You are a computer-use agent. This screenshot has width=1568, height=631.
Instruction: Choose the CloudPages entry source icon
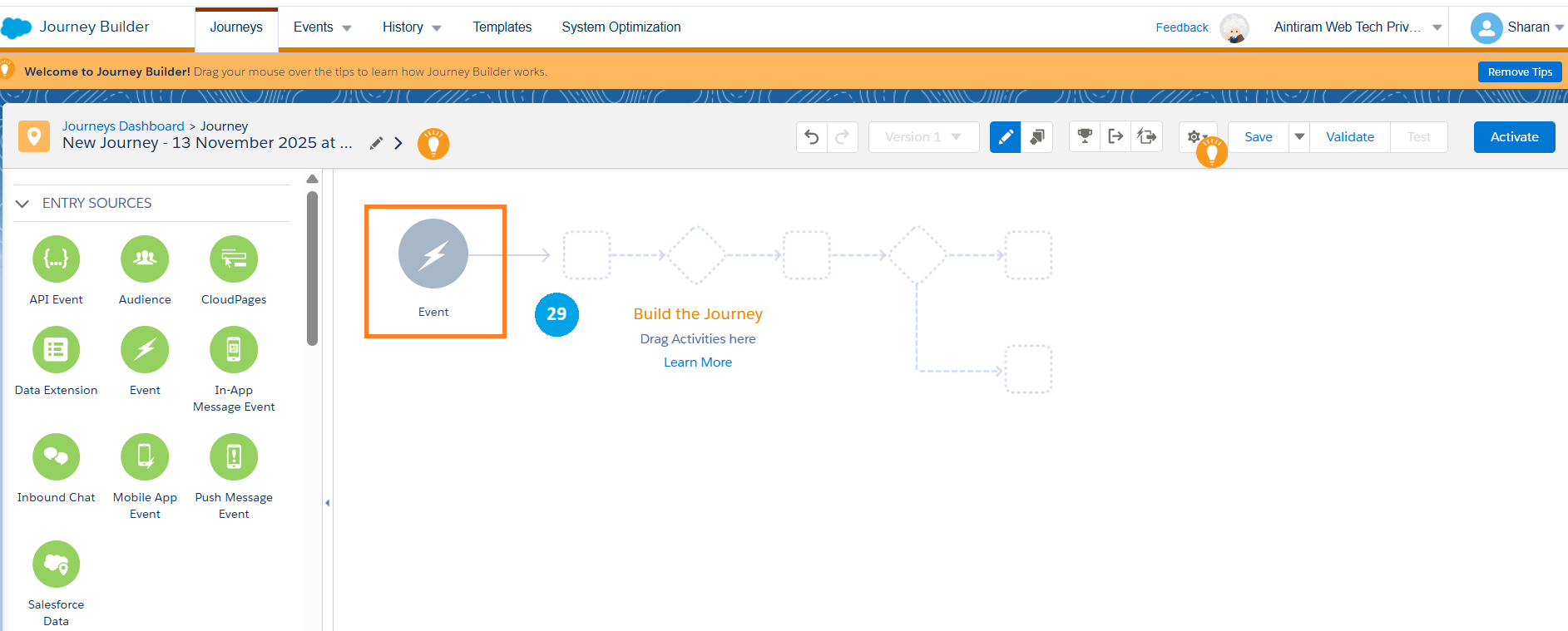click(234, 259)
